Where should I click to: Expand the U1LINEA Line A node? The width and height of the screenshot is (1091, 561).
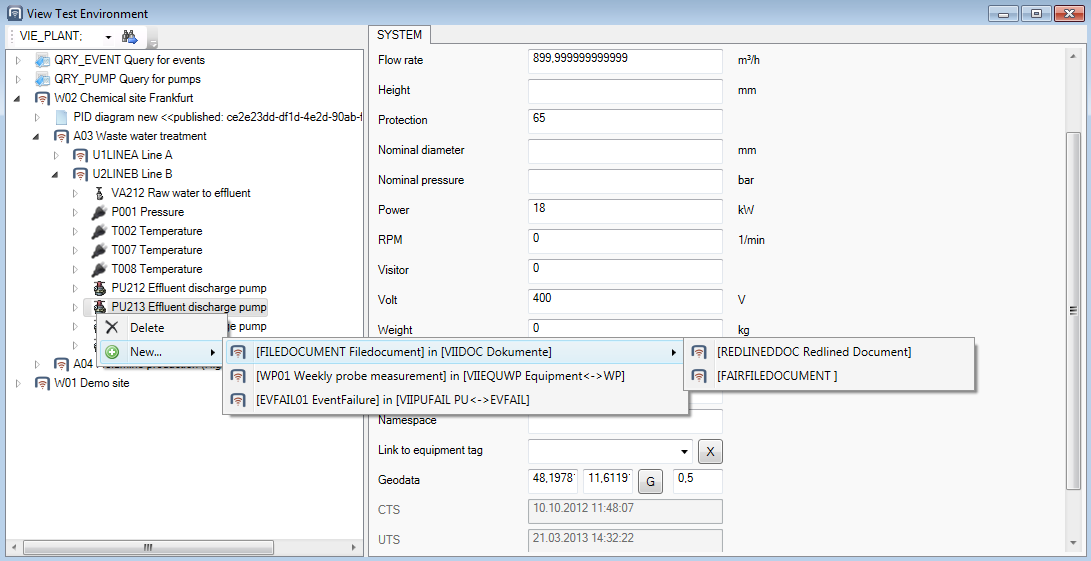coord(55,156)
